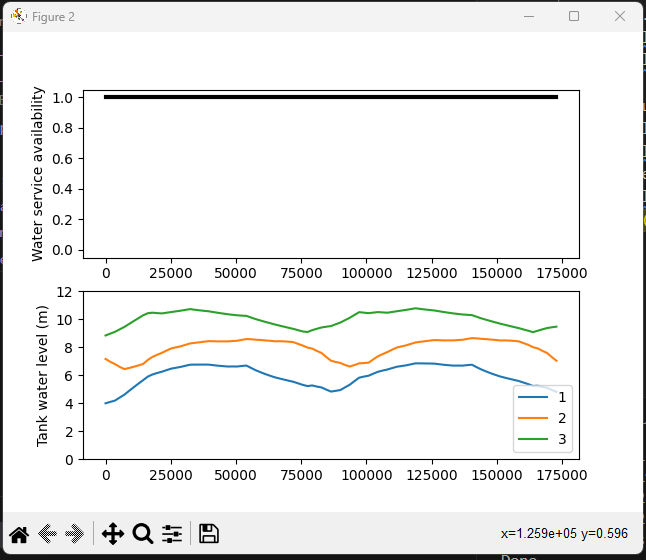Click the Home reset view icon
The width and height of the screenshot is (646, 560).
point(19,534)
